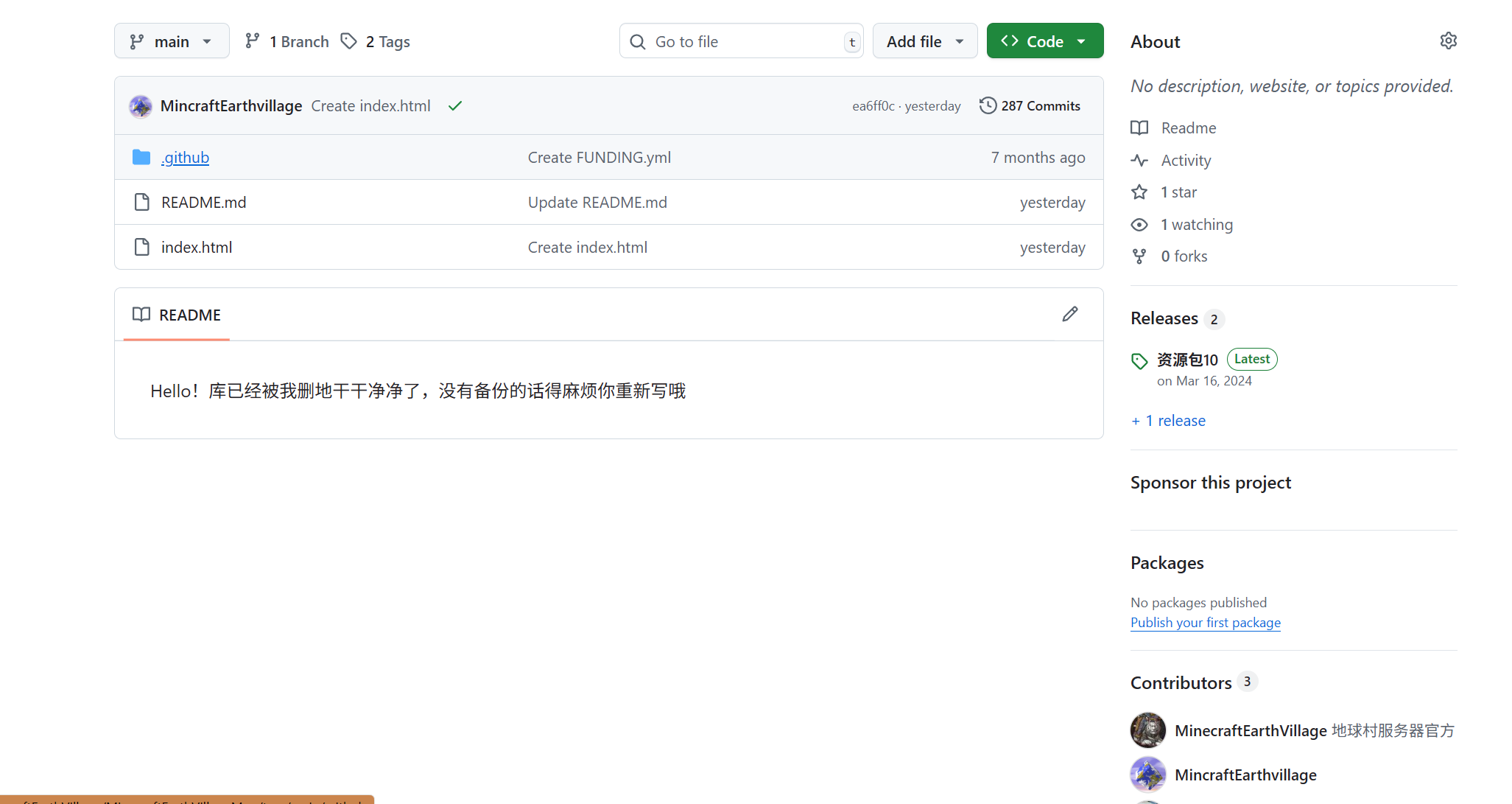Select the README tab

[x=177, y=315]
